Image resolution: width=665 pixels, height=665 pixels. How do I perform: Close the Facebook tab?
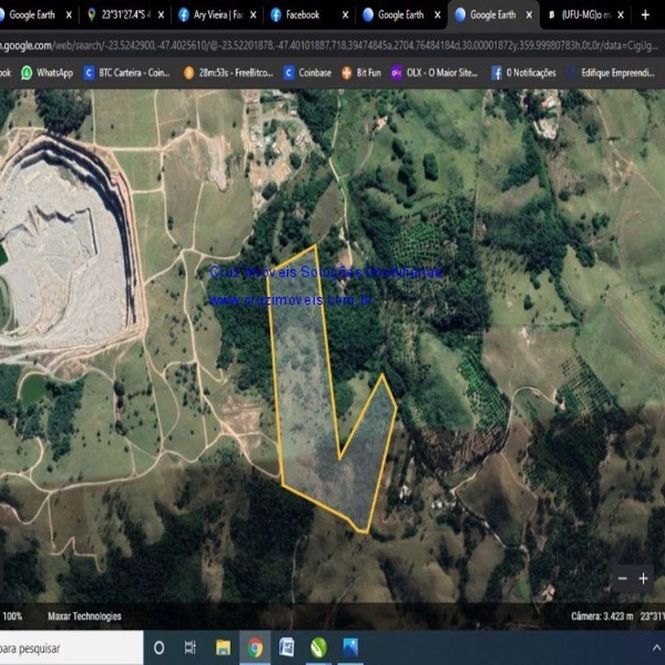[345, 15]
